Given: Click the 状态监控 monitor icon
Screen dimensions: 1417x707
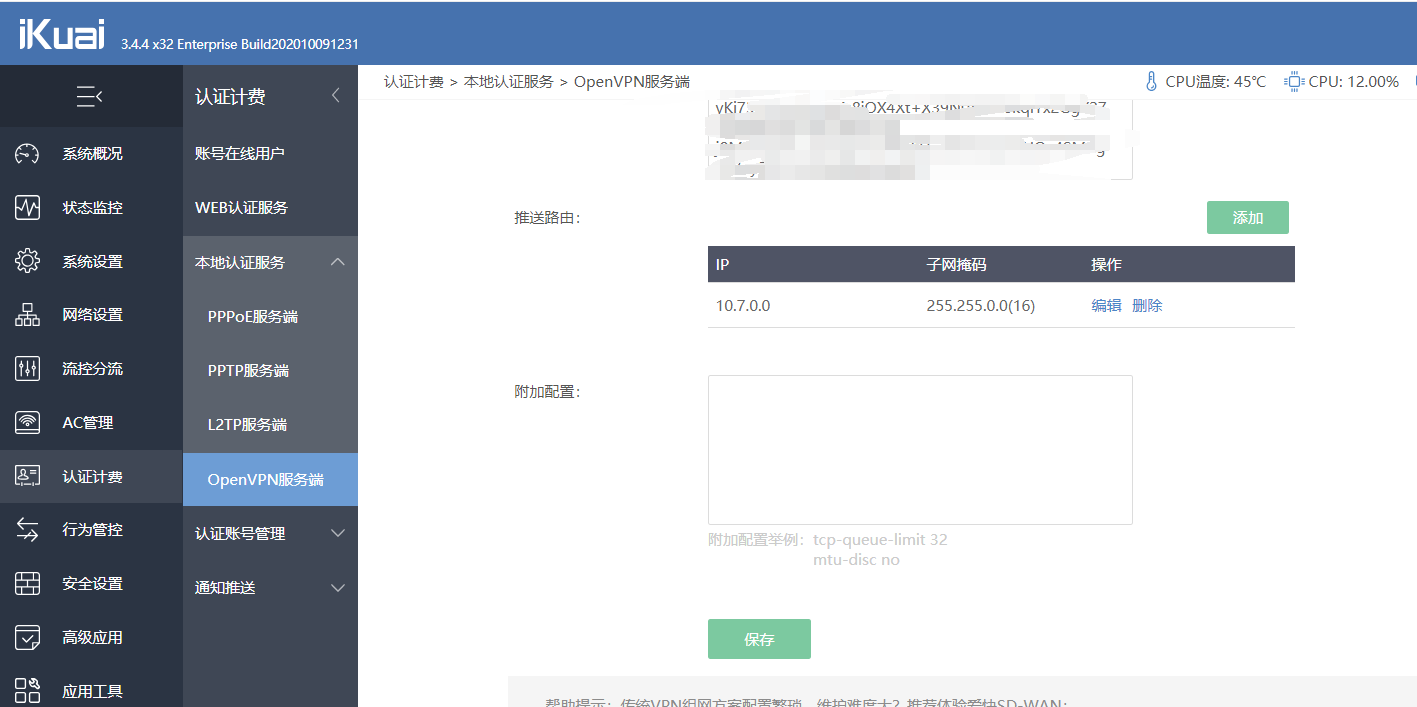Looking at the screenshot, I should [27, 208].
